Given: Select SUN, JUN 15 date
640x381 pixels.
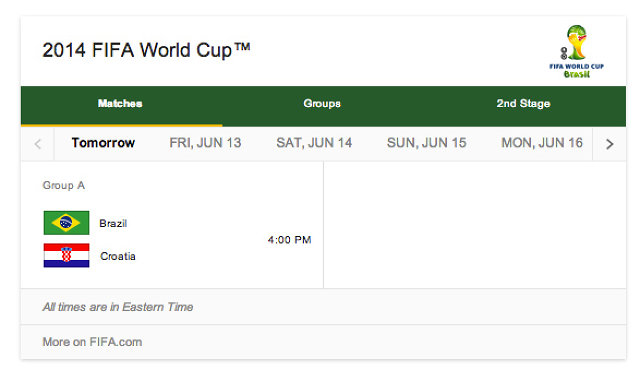Looking at the screenshot, I should point(427,143).
